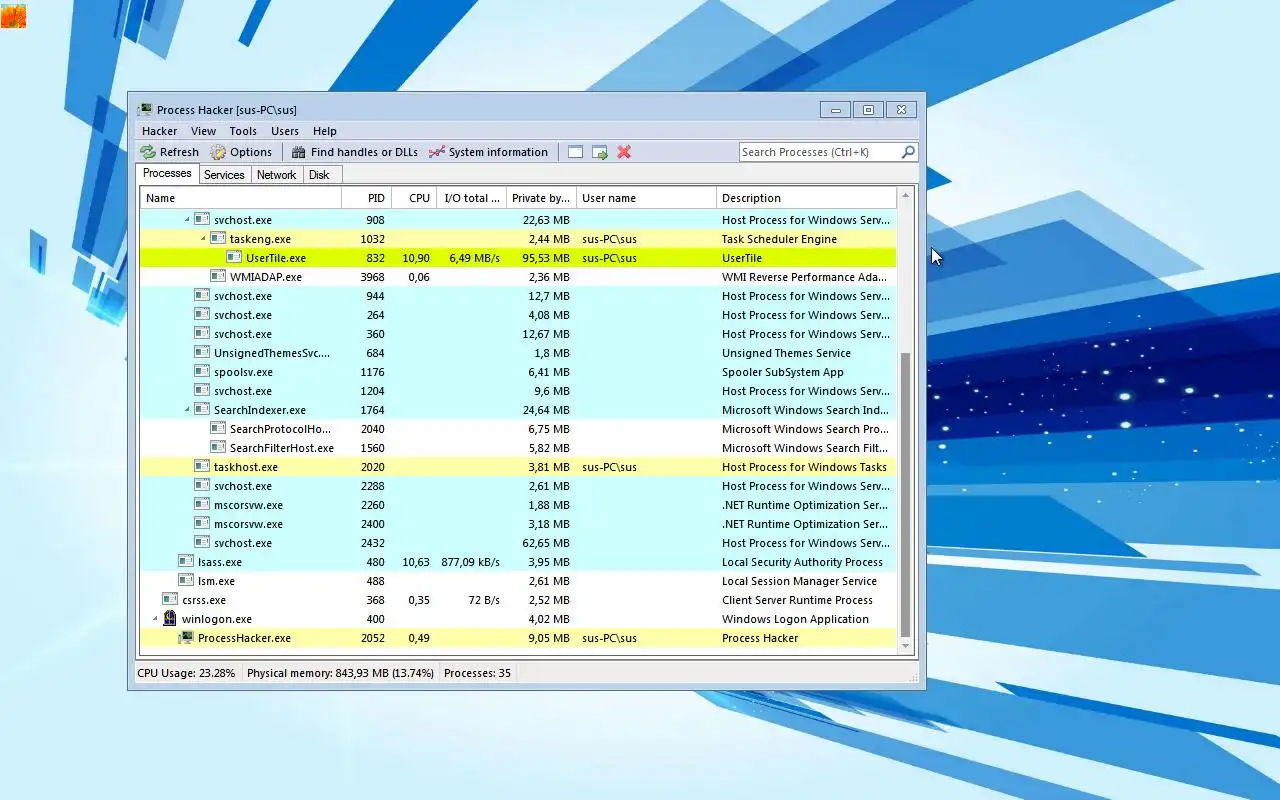Click the Refresh toolbar button
This screenshot has height=800, width=1280.
(x=170, y=152)
